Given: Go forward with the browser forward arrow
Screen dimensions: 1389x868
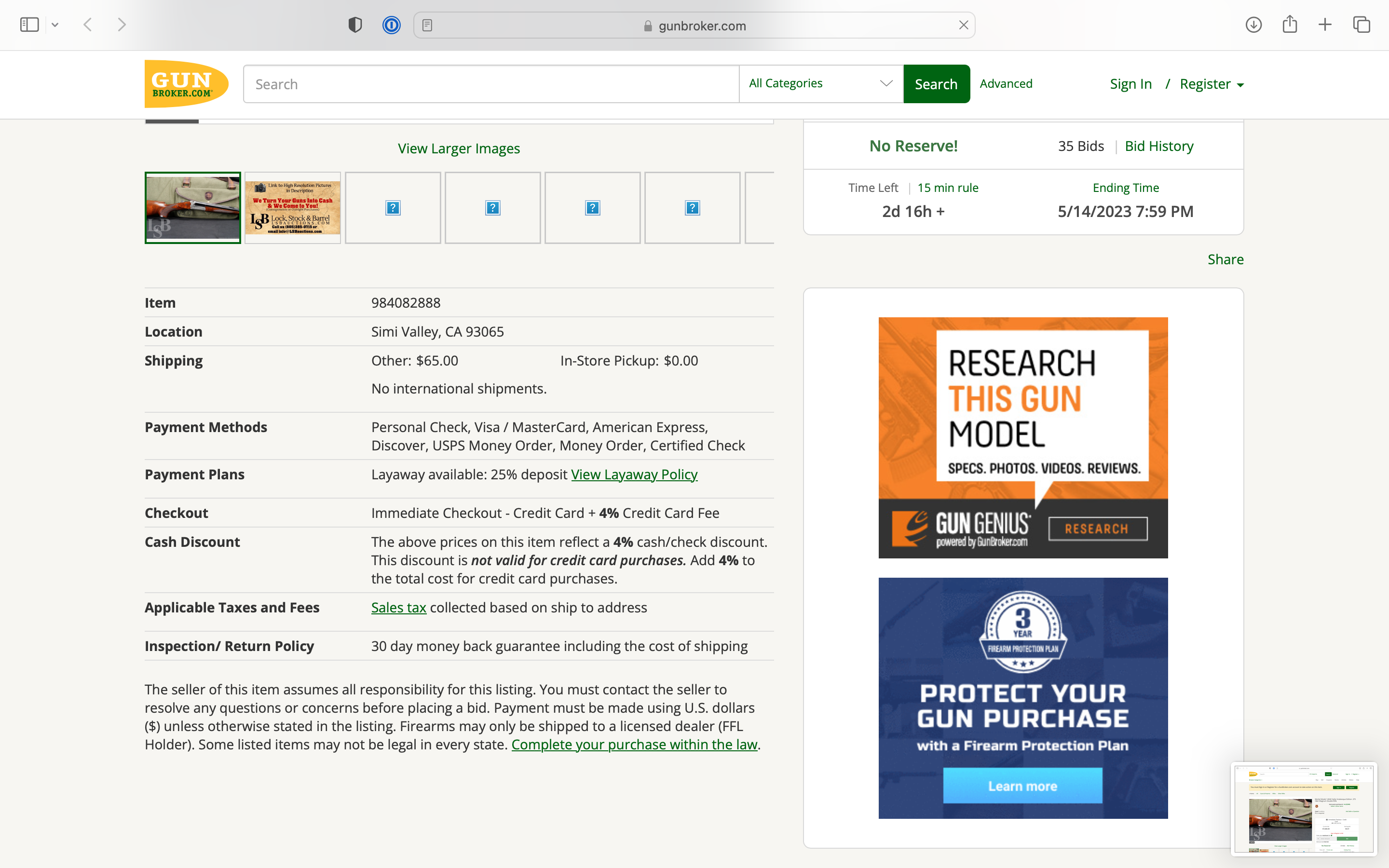Looking at the screenshot, I should coord(122,25).
